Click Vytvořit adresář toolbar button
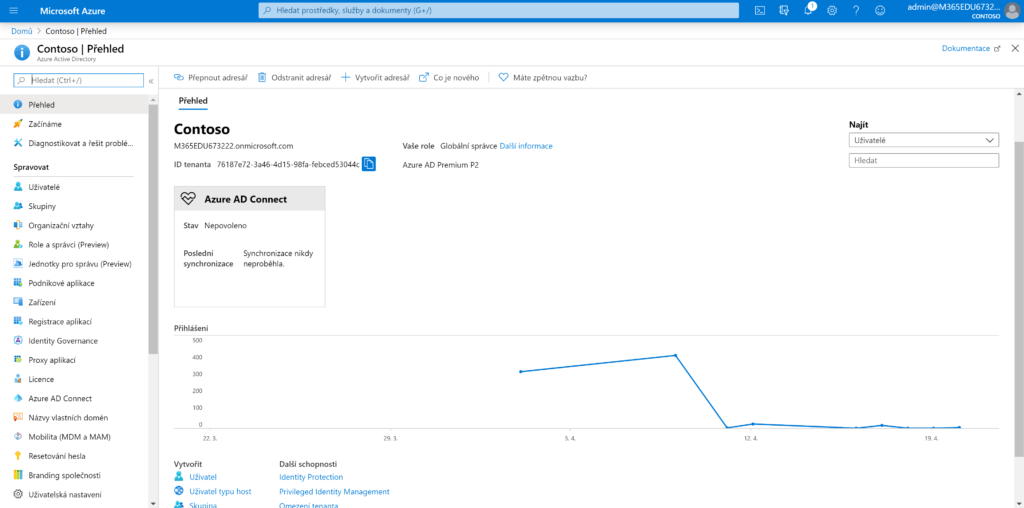 [375, 77]
